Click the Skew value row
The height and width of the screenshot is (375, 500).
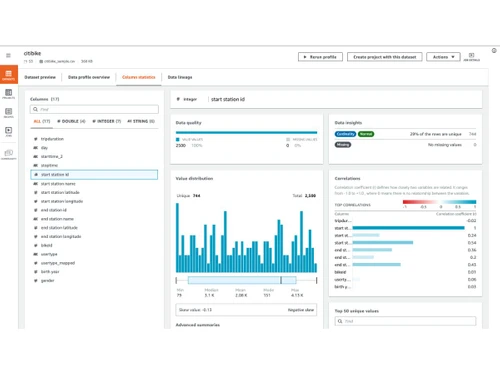246,310
